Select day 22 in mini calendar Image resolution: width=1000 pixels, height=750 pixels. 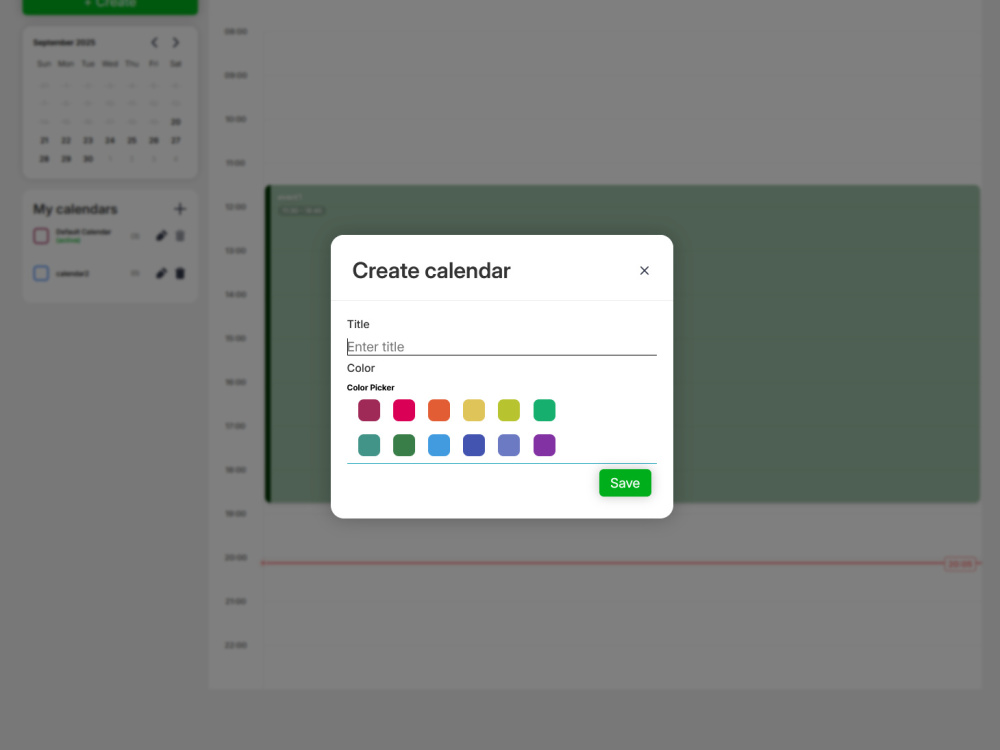point(66,140)
